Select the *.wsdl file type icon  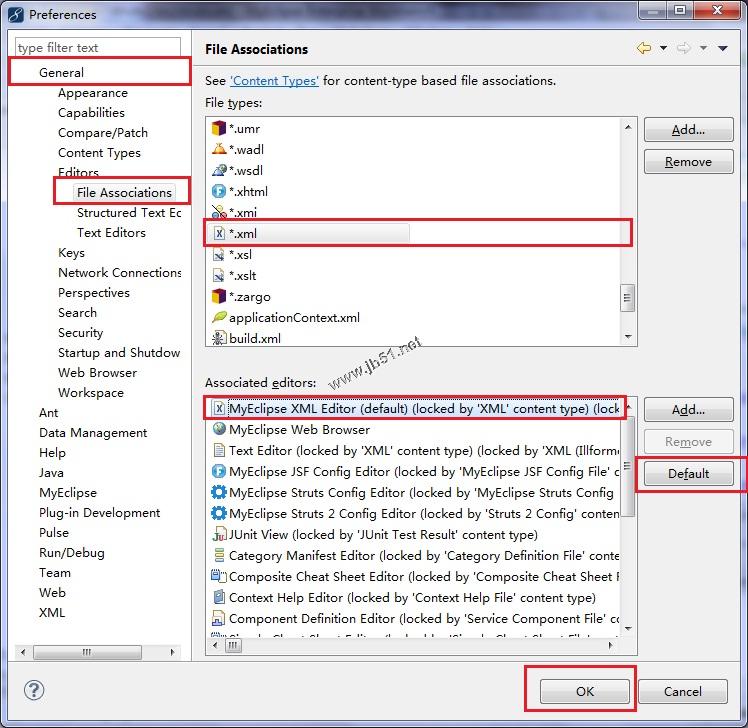219,170
